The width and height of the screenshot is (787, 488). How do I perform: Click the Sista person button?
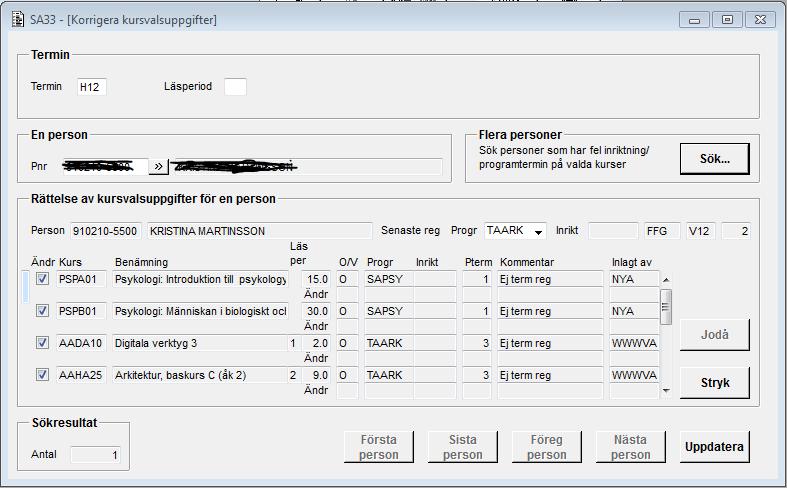pos(463,446)
